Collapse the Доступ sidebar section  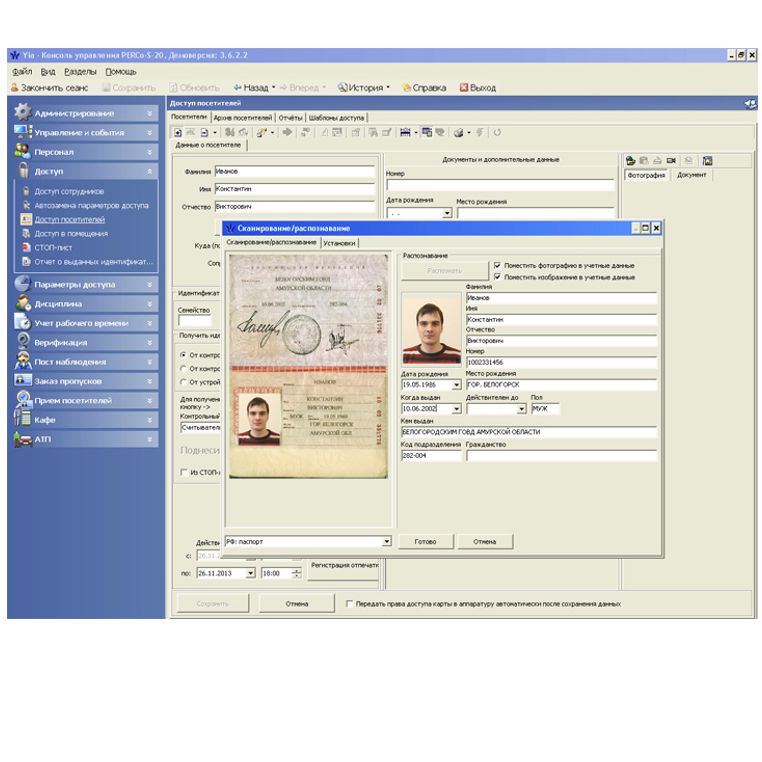(149, 171)
